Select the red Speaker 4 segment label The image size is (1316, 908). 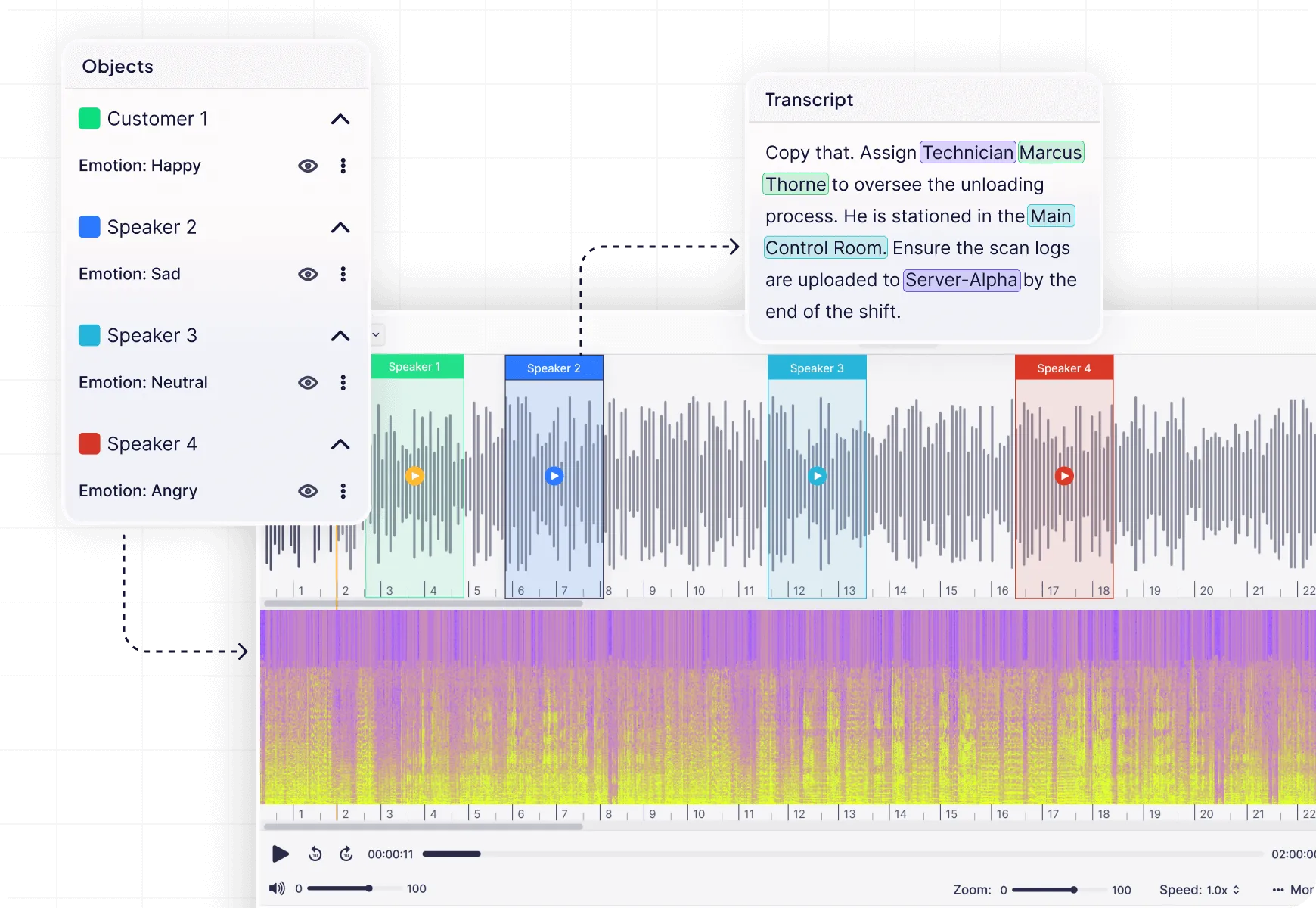1064,368
